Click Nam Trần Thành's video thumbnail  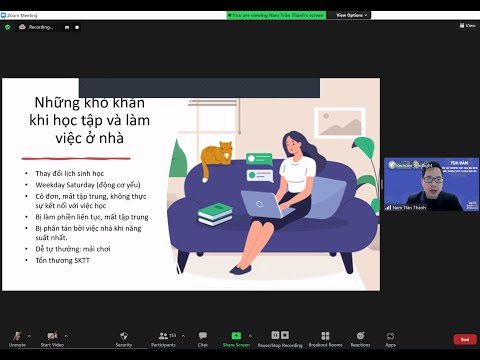click(x=432, y=184)
